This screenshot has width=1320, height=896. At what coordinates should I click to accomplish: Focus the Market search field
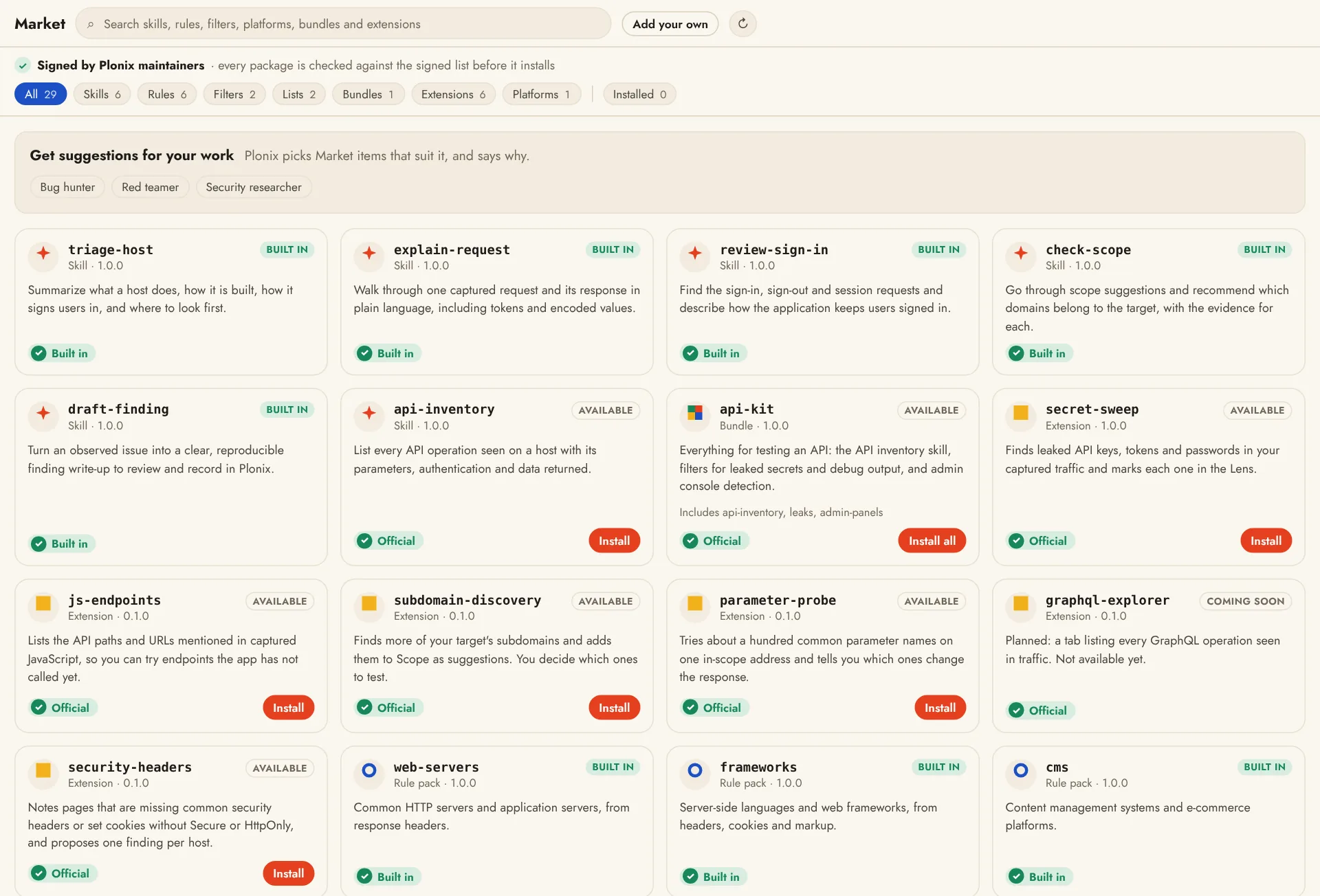pos(343,24)
